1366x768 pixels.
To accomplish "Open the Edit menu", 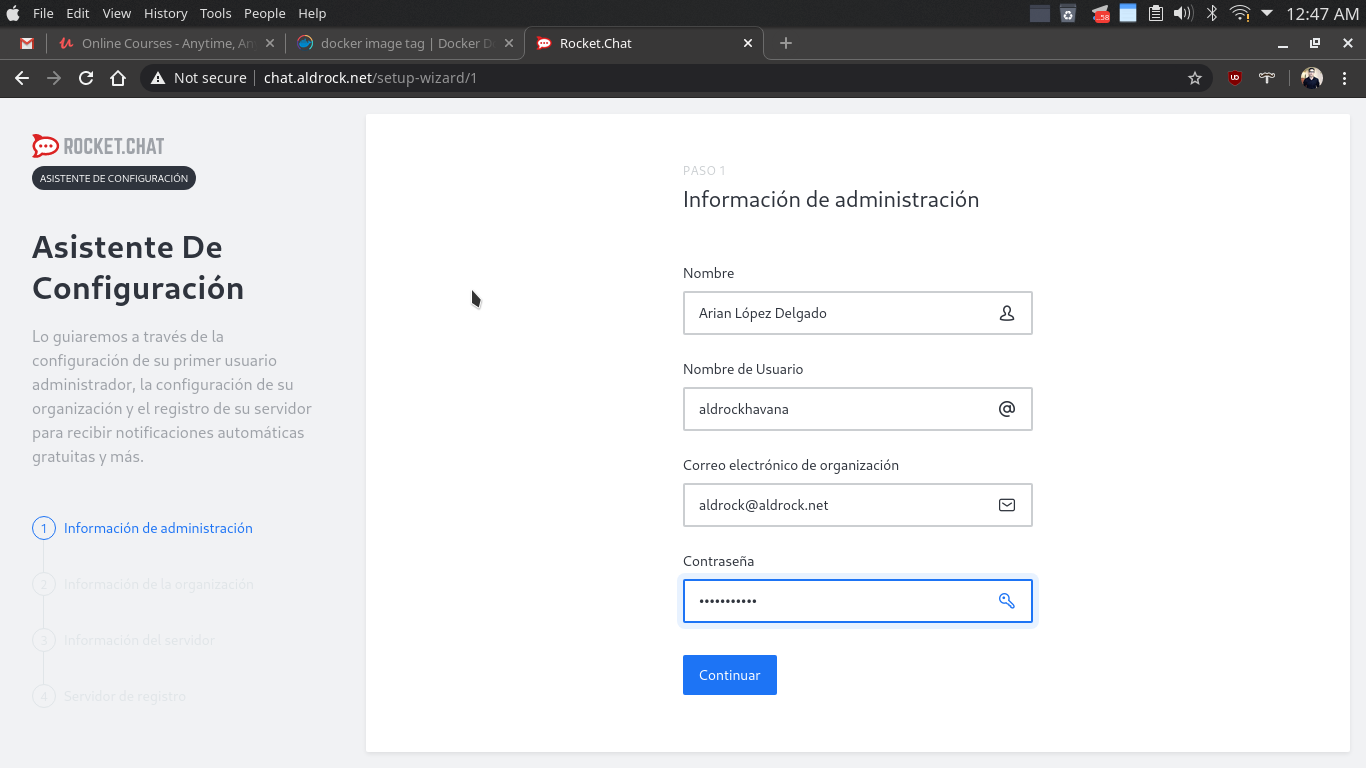I will (78, 13).
